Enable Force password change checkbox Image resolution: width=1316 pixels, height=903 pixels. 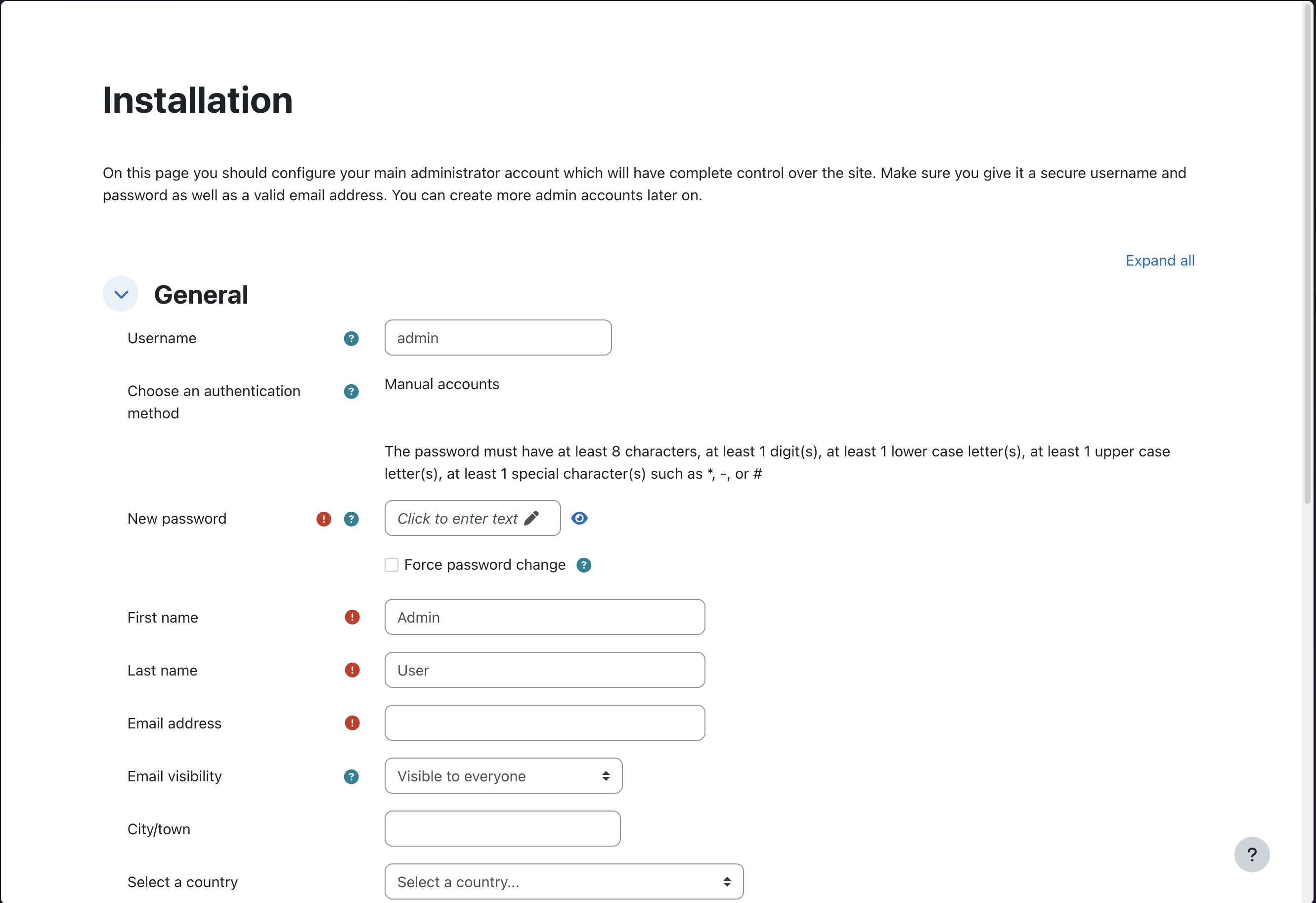tap(391, 565)
